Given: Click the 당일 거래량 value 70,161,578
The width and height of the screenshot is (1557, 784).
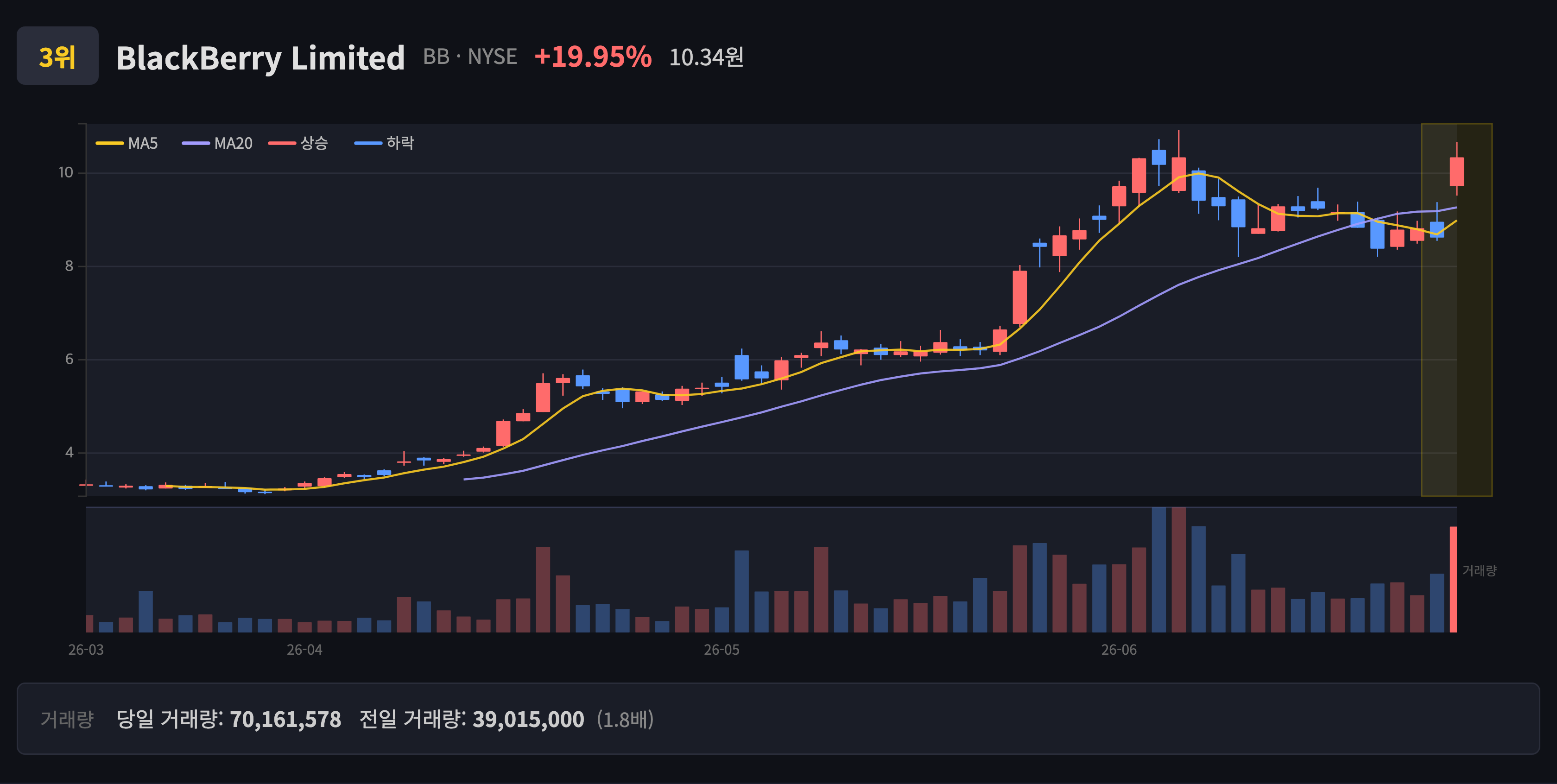Looking at the screenshot, I should 285,719.
